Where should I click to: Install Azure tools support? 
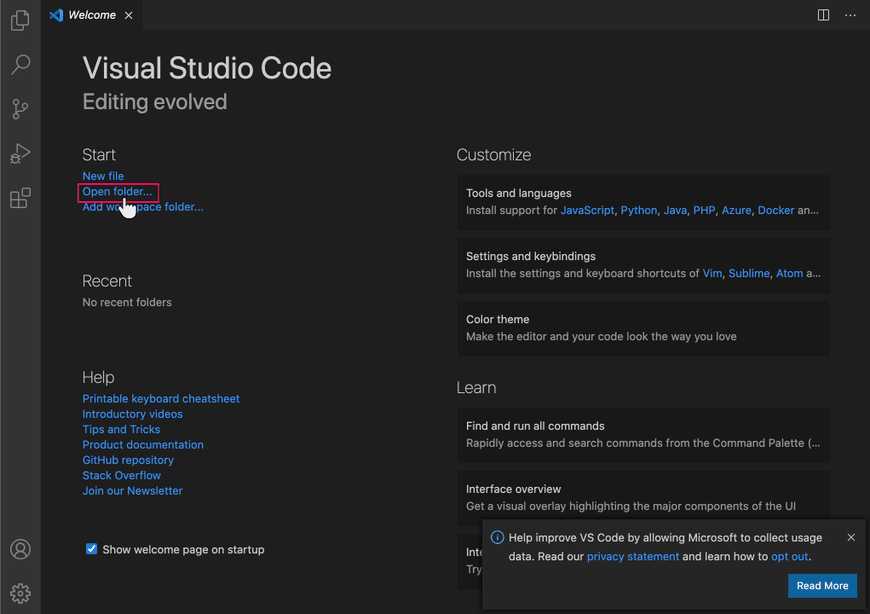tap(736, 210)
